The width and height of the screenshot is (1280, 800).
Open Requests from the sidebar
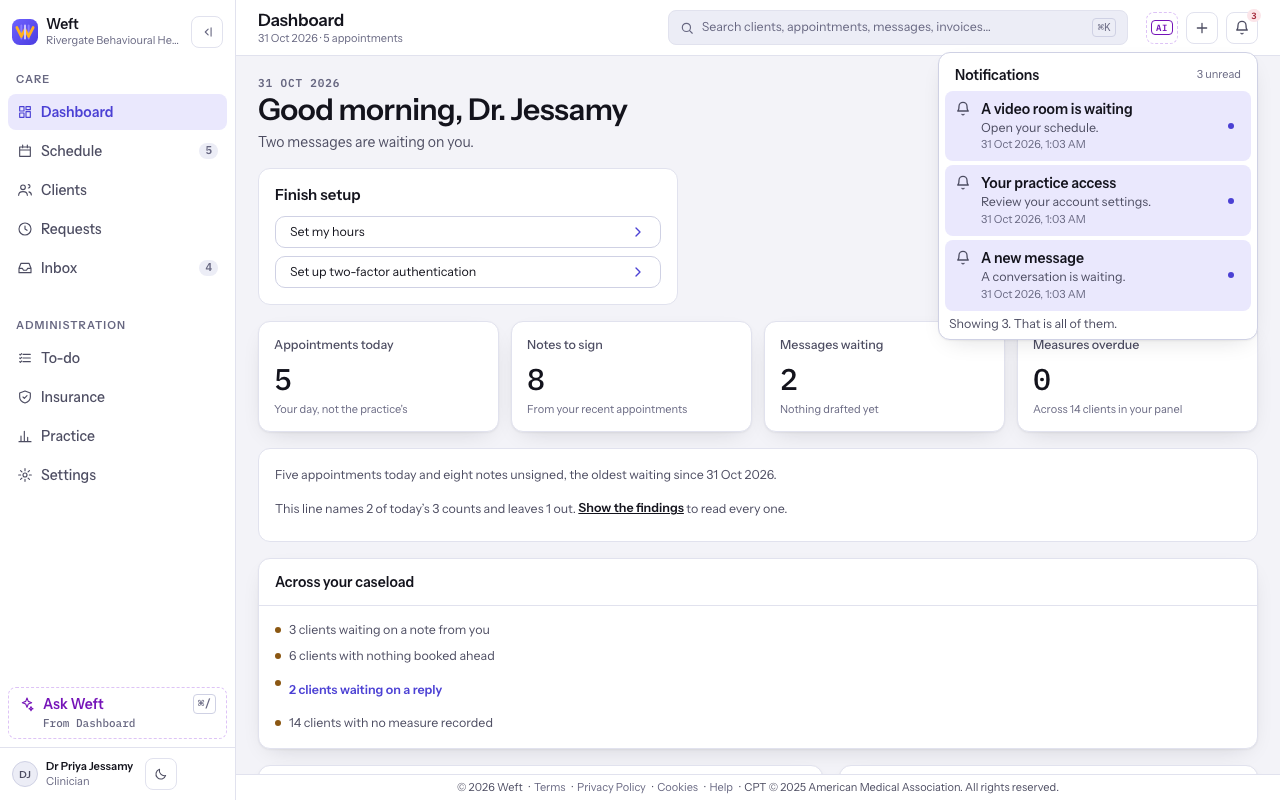118,229
